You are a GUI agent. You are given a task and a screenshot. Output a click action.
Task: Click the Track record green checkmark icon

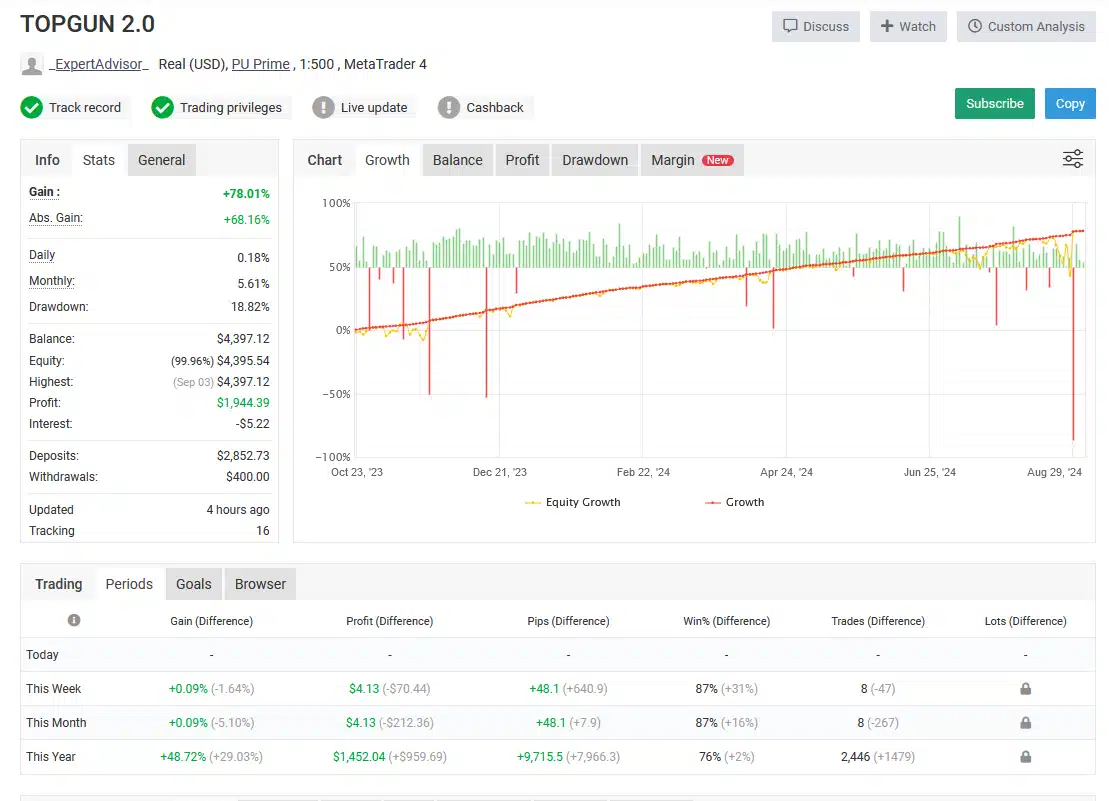[x=32, y=107]
